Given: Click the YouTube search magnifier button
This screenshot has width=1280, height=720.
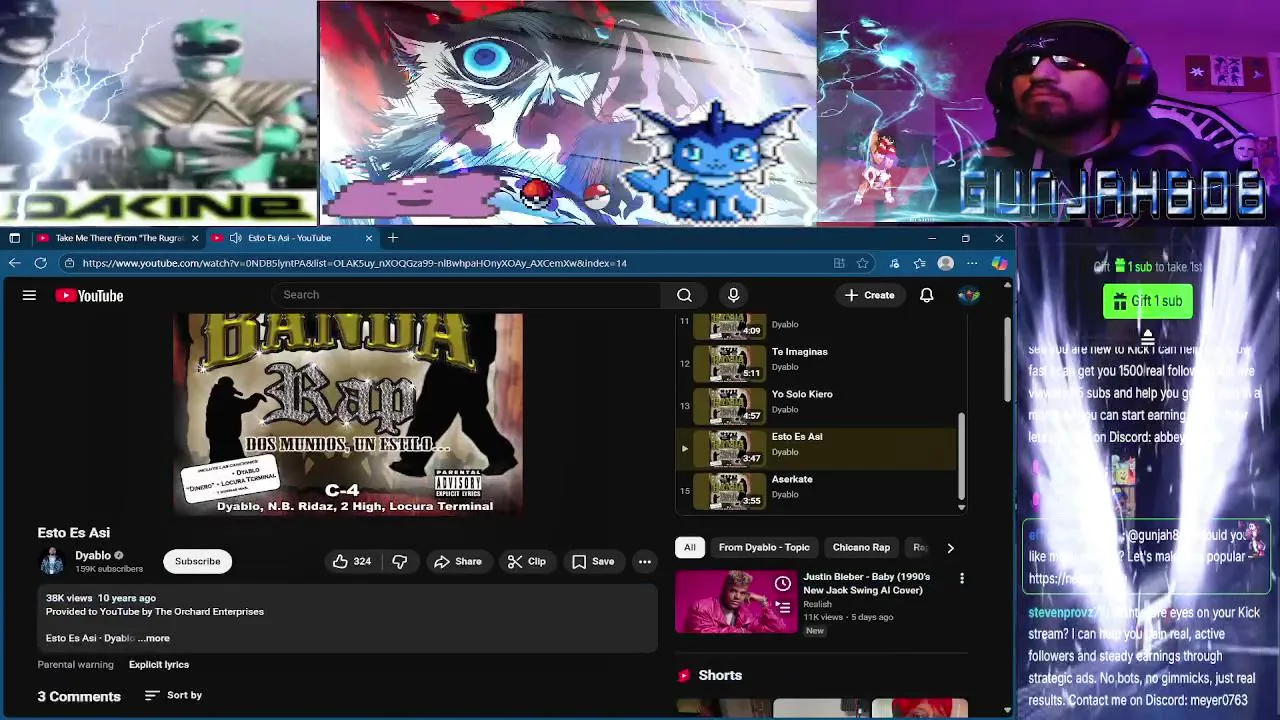Looking at the screenshot, I should point(684,295).
